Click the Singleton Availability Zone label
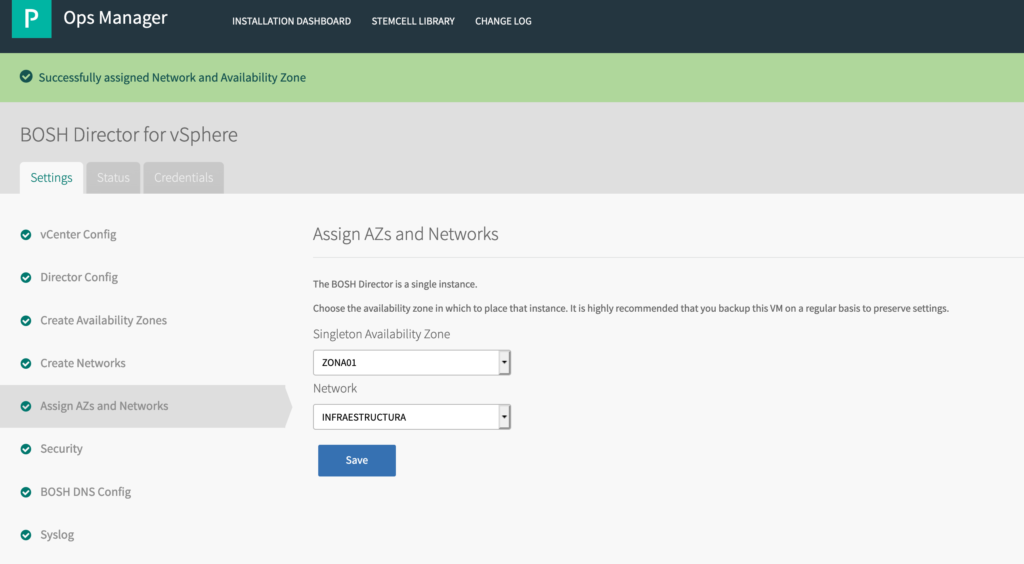1024x564 pixels. coord(381,334)
